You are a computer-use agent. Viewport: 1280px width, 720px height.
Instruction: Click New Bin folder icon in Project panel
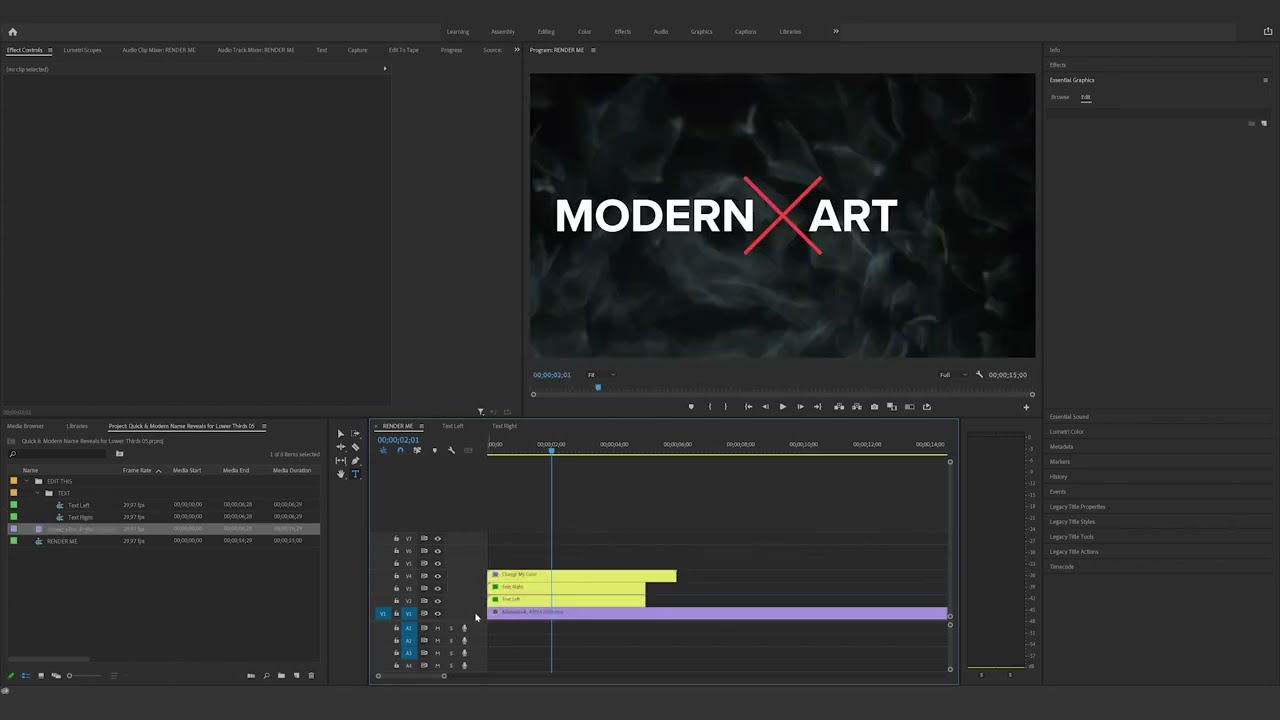point(281,676)
